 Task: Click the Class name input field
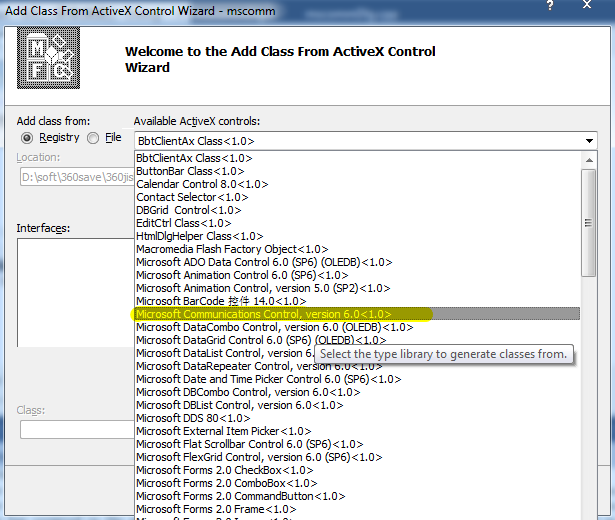point(77,429)
